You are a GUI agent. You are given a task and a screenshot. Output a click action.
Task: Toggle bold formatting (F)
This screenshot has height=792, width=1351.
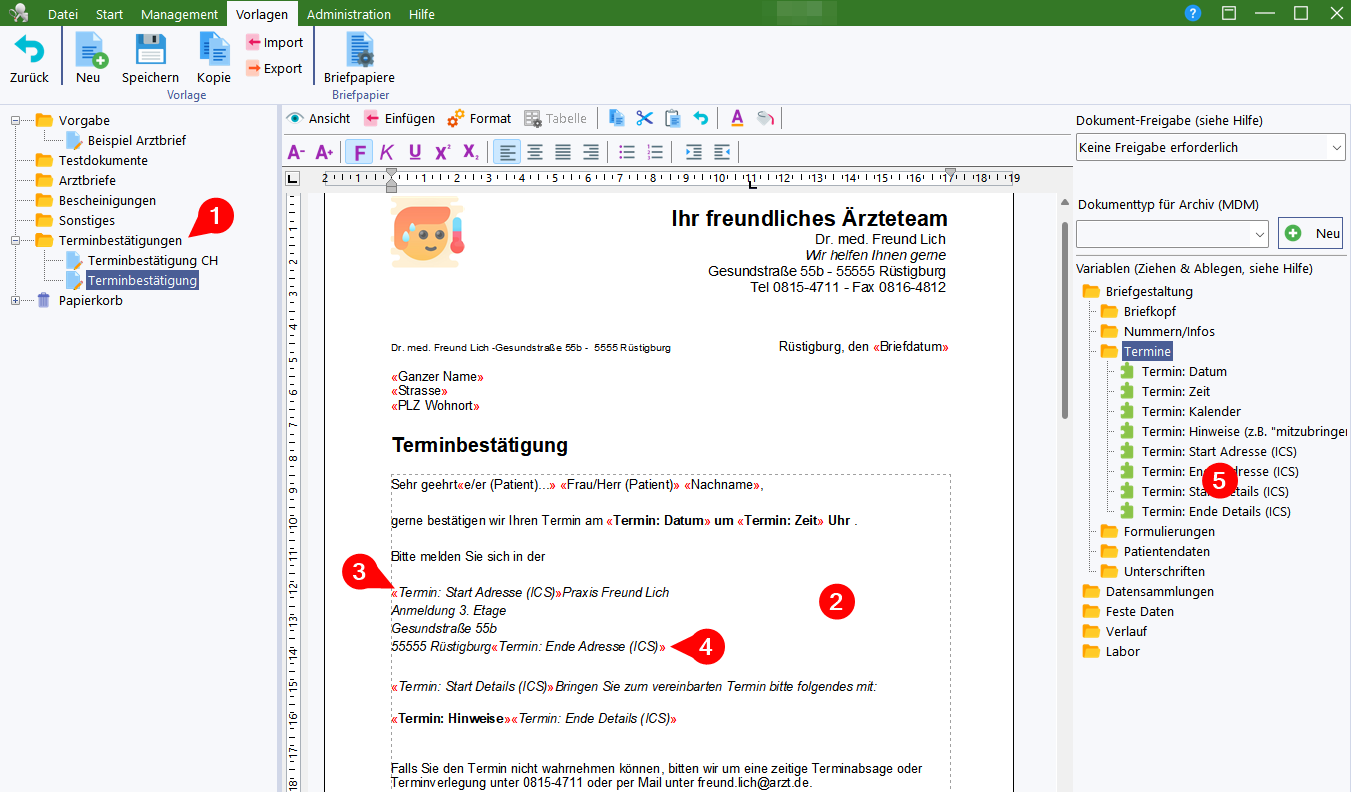tap(358, 152)
